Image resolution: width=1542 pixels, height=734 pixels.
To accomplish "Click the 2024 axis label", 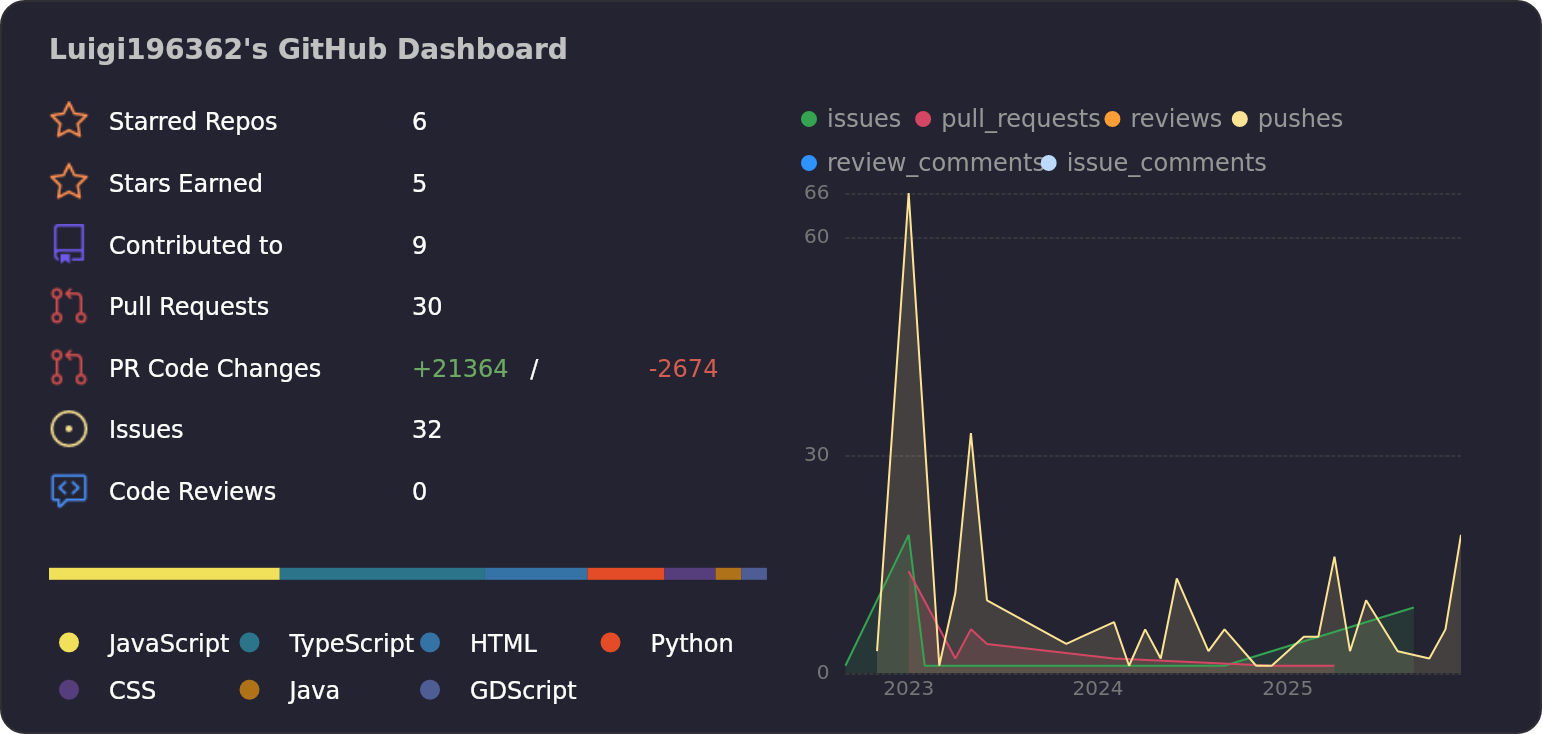I will [x=1100, y=688].
